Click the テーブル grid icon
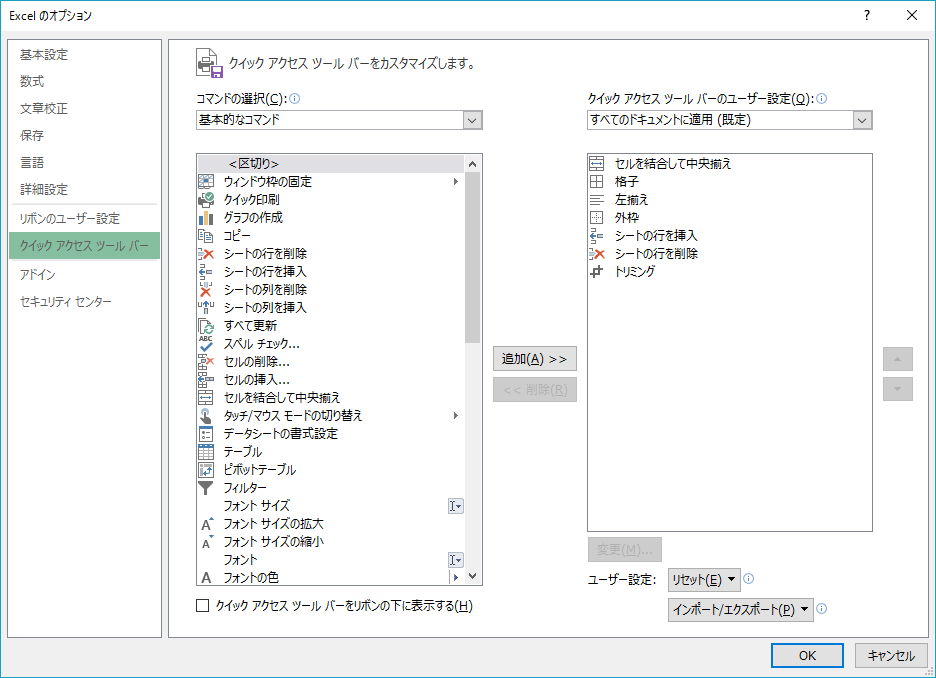This screenshot has height=678, width=936. [205, 451]
